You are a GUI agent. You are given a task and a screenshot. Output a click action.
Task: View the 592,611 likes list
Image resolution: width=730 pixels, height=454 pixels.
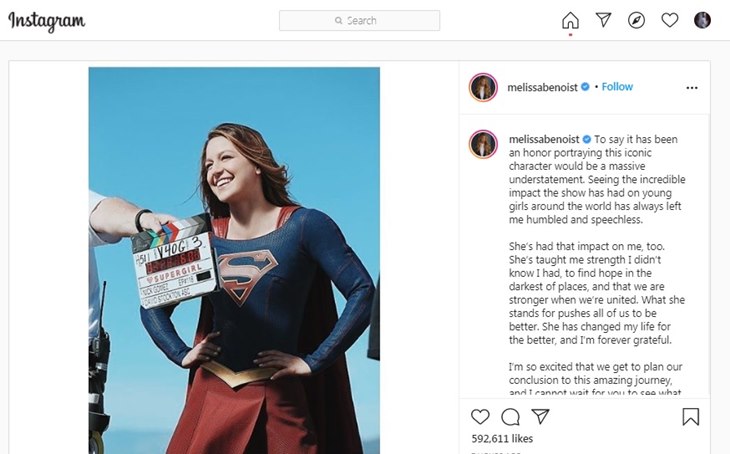[x=502, y=439]
